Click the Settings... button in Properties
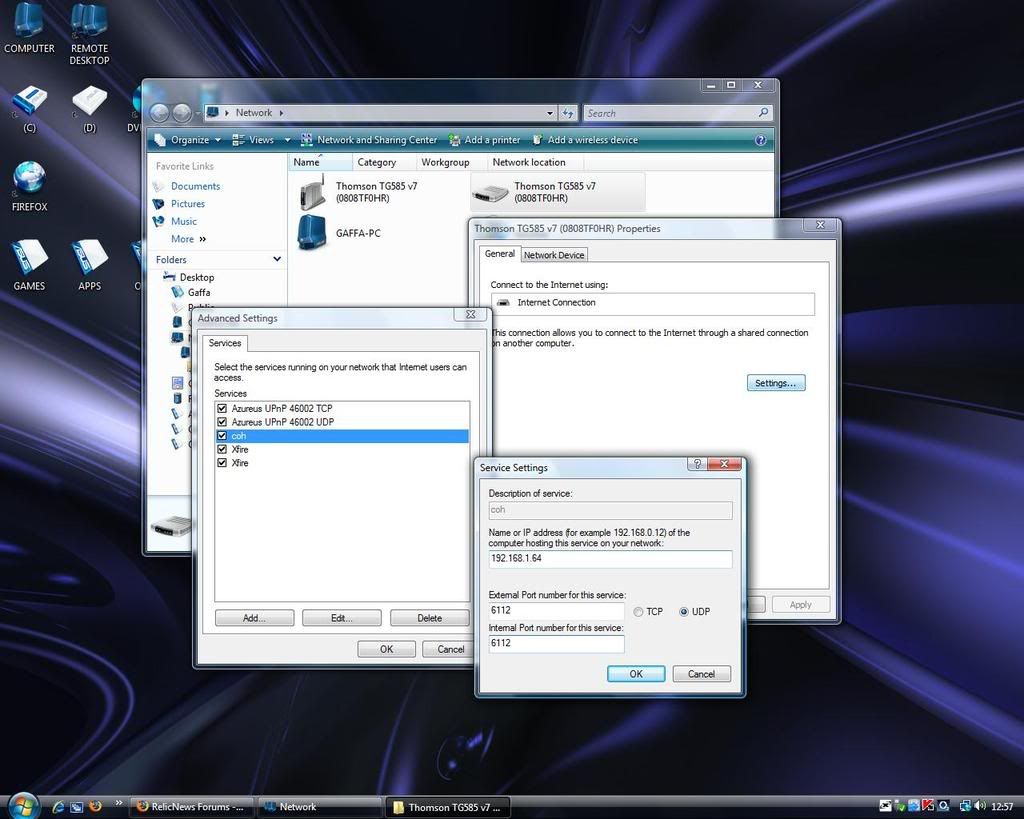Image resolution: width=1024 pixels, height=819 pixels. 776,383
